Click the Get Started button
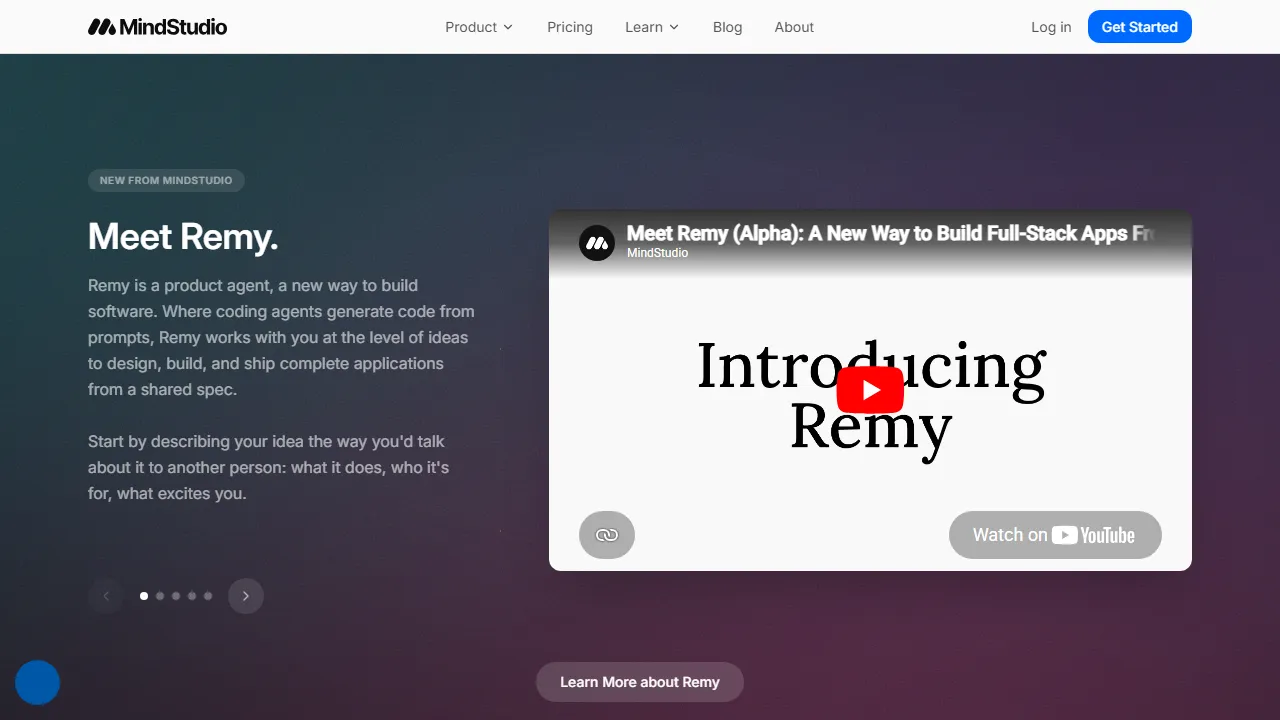The height and width of the screenshot is (720, 1280). [x=1140, y=27]
